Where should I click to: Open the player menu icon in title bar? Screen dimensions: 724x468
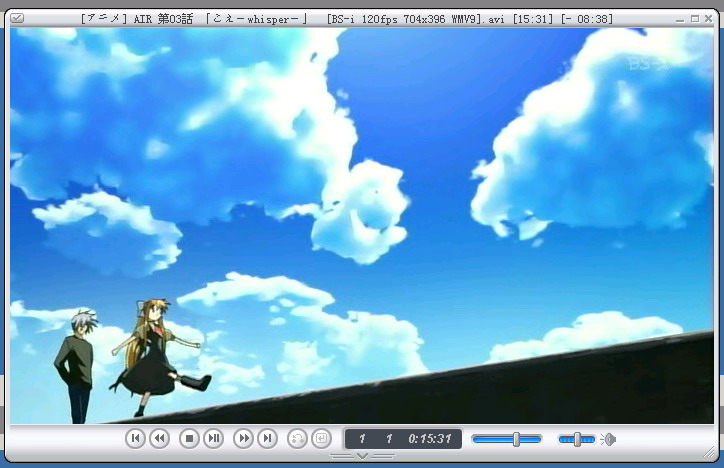click(x=17, y=18)
